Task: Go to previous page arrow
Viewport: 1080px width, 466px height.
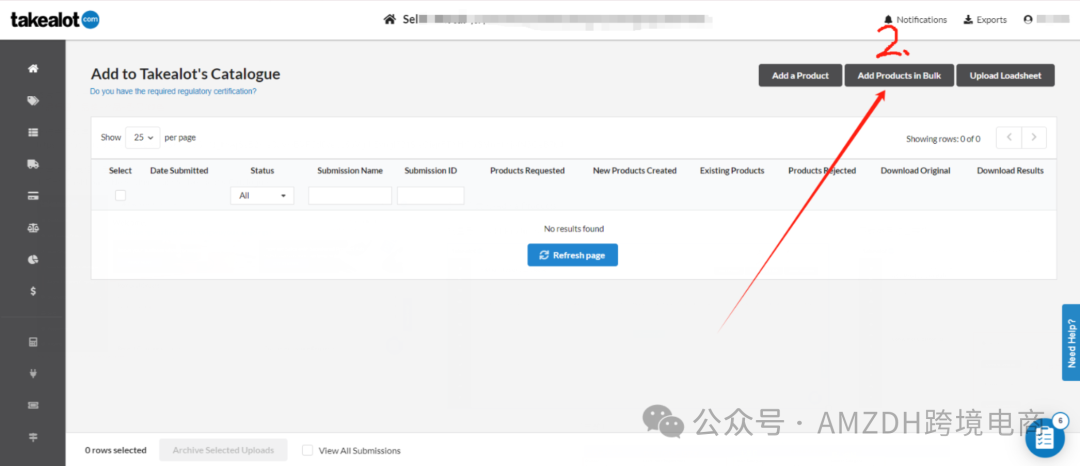Action: tap(1009, 138)
